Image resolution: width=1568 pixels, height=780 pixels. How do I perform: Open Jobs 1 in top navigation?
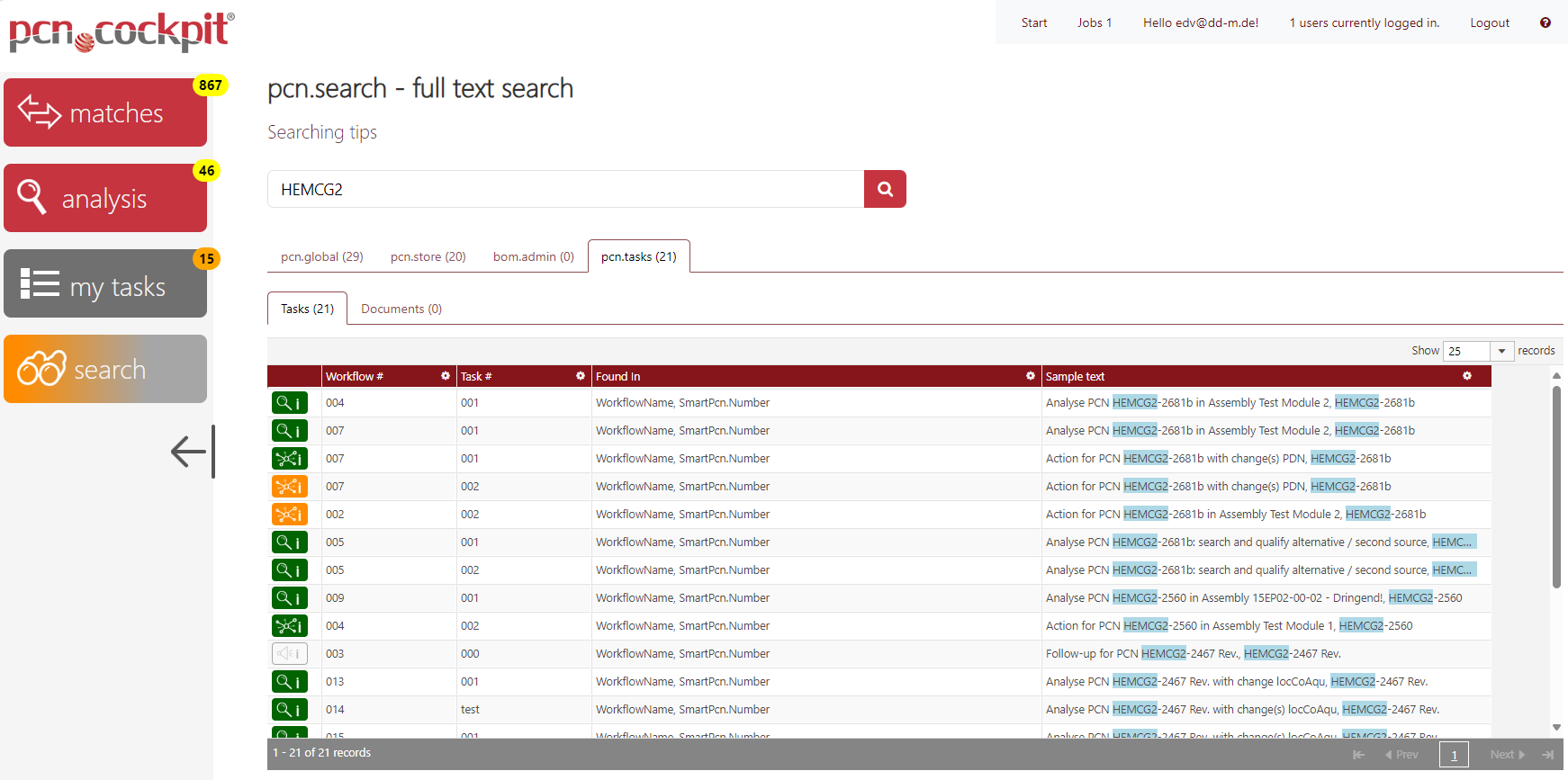pos(1095,22)
